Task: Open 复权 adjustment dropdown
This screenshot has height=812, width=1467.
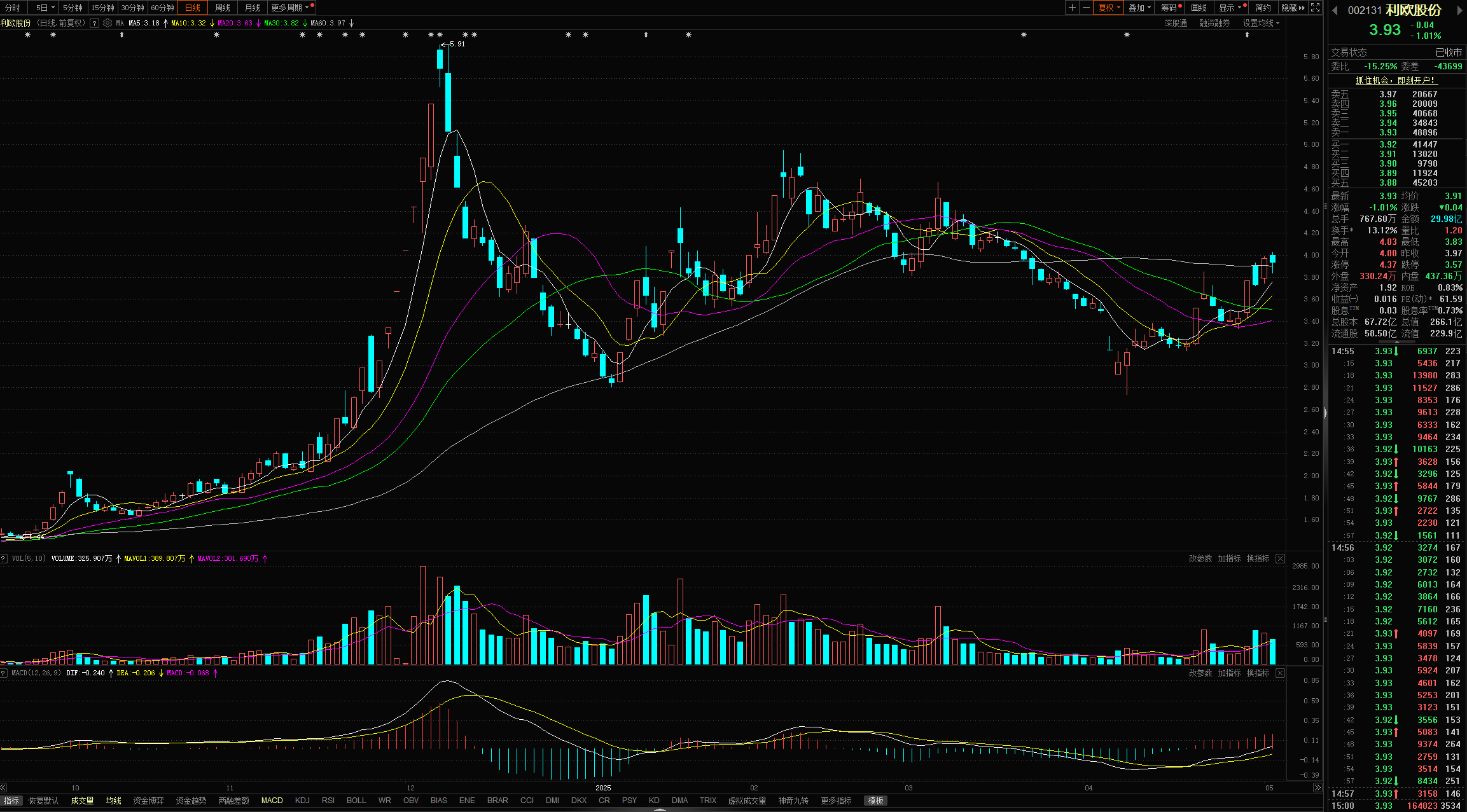Action: [1109, 8]
